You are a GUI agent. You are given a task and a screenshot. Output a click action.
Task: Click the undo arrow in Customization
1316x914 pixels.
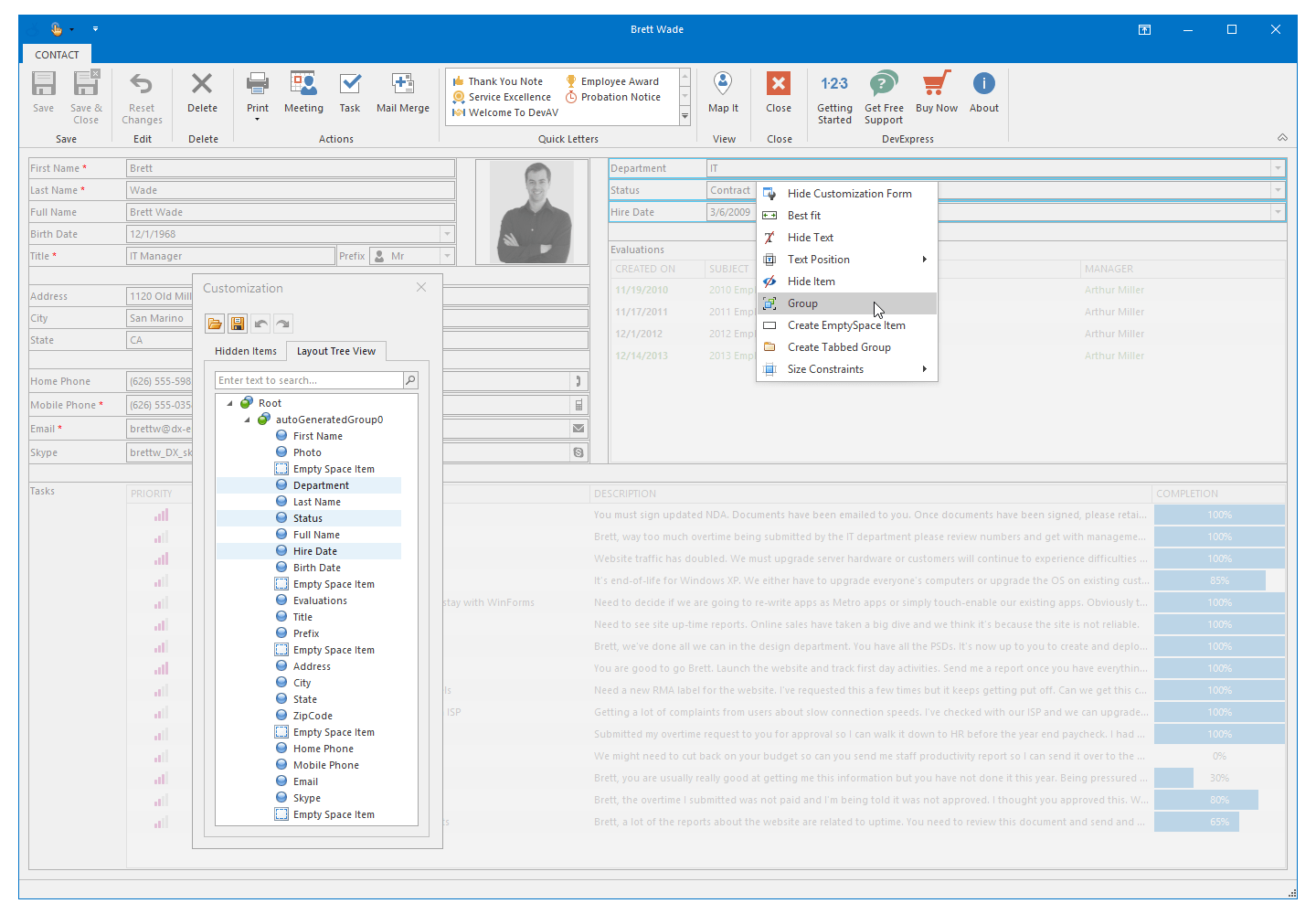261,324
